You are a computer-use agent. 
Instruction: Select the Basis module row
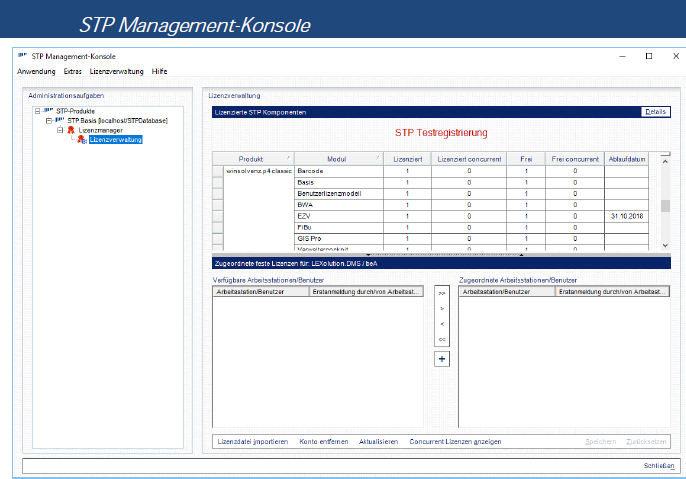coord(472,182)
